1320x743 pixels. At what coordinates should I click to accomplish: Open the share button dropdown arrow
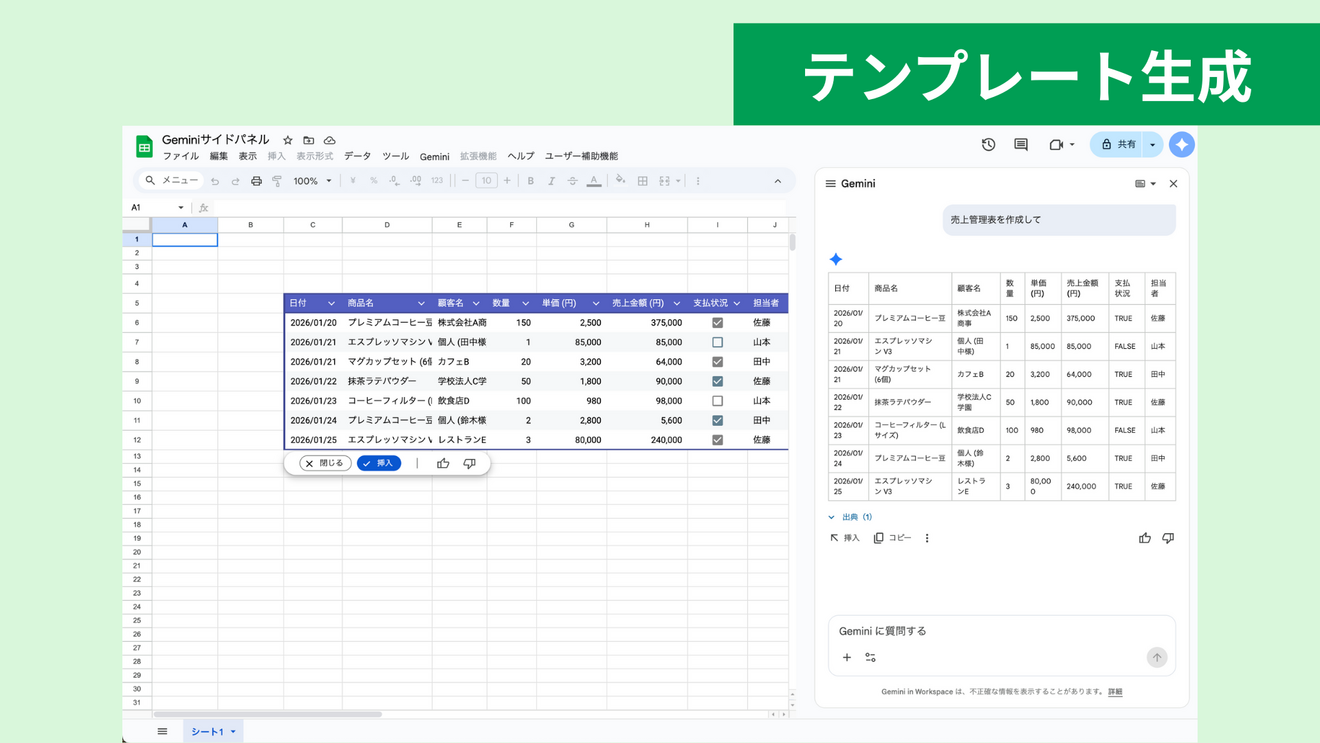[1152, 145]
